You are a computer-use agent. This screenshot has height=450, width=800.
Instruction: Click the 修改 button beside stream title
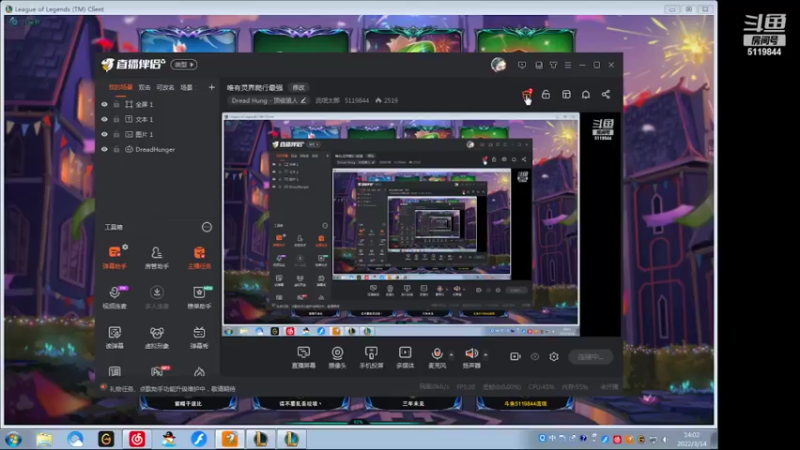298,88
